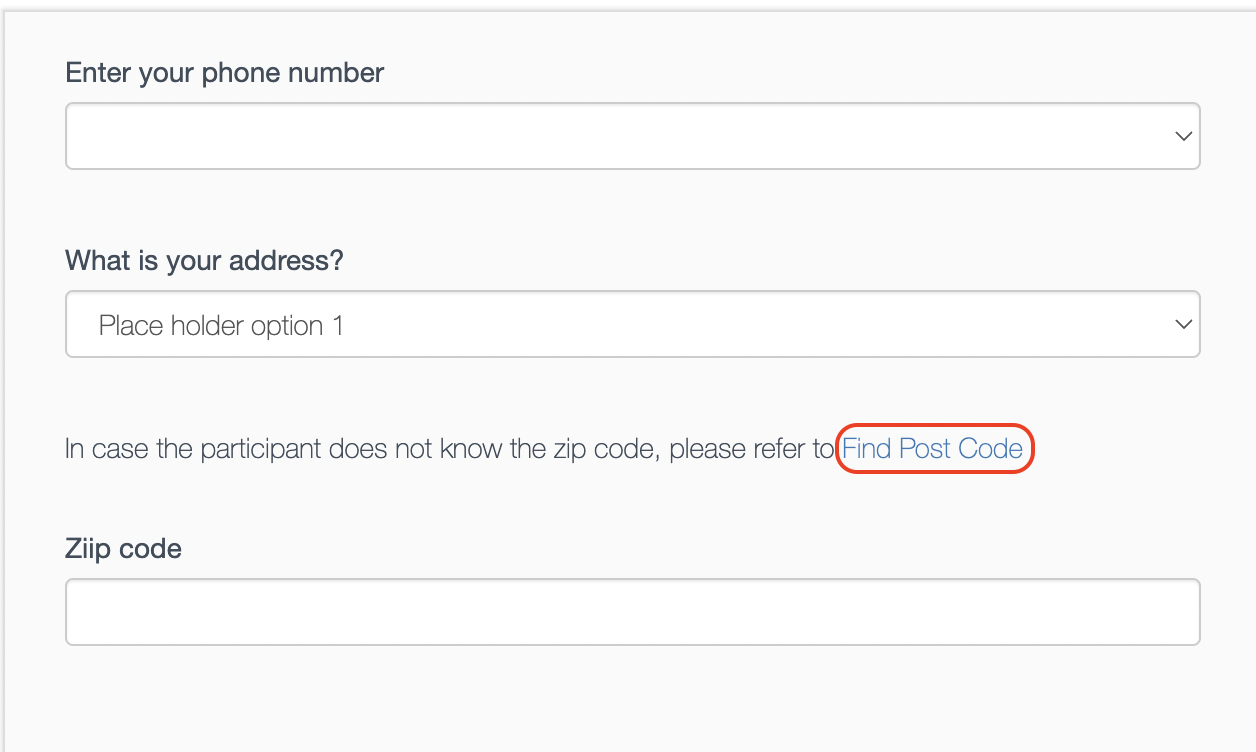Click the "Ziip code" field label

[123, 549]
